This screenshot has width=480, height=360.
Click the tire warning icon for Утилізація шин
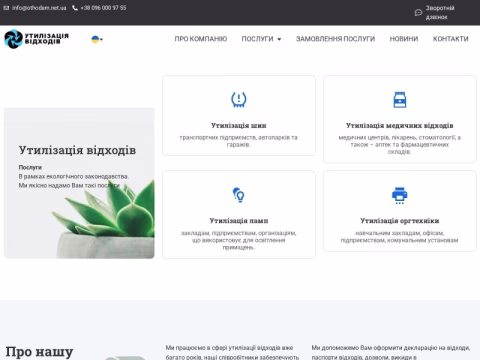tap(239, 99)
